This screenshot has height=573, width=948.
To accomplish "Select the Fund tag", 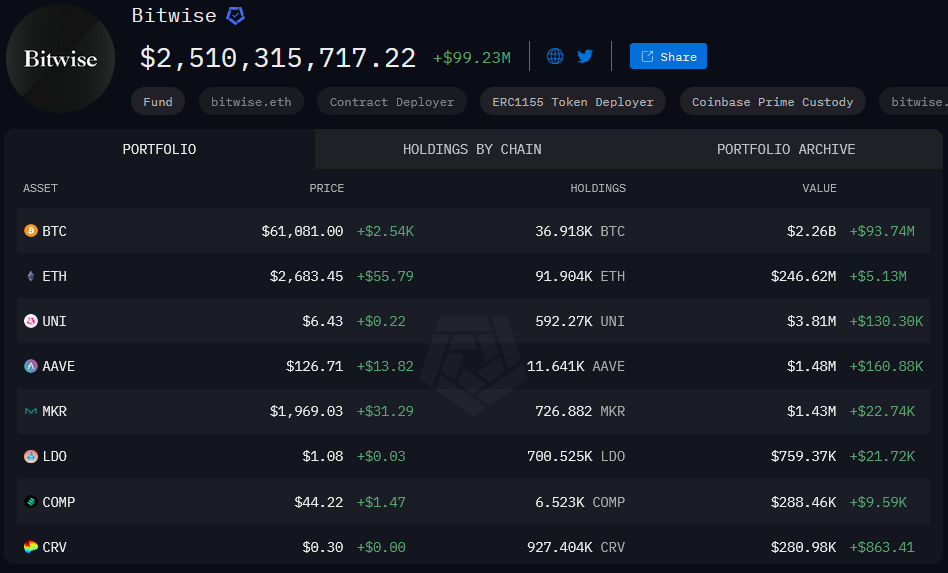I will pyautogui.click(x=158, y=102).
